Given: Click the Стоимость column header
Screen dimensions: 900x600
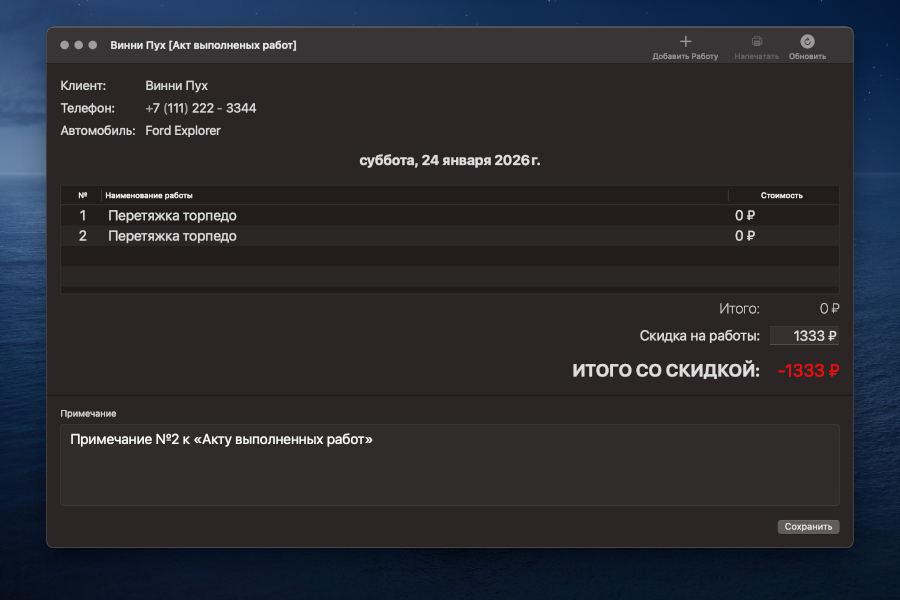Looking at the screenshot, I should click(782, 195).
